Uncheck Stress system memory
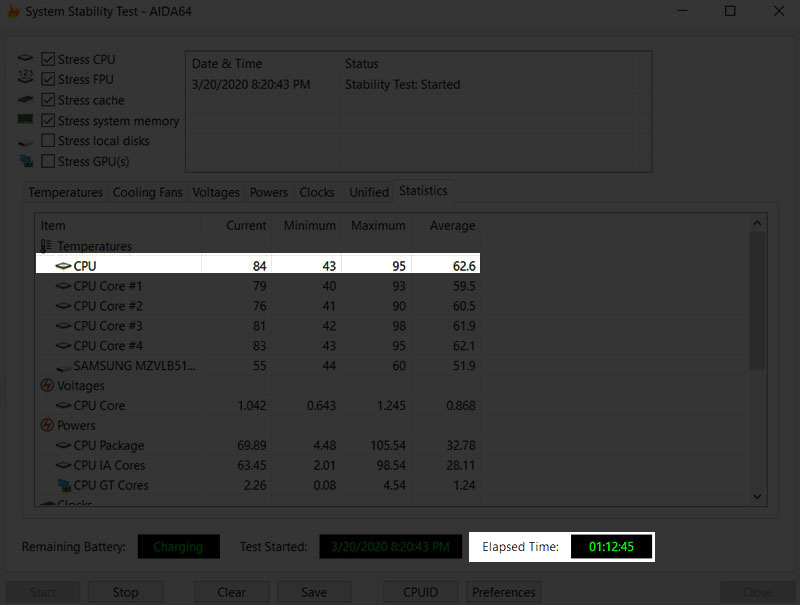Viewport: 800px width, 605px height. [x=48, y=120]
